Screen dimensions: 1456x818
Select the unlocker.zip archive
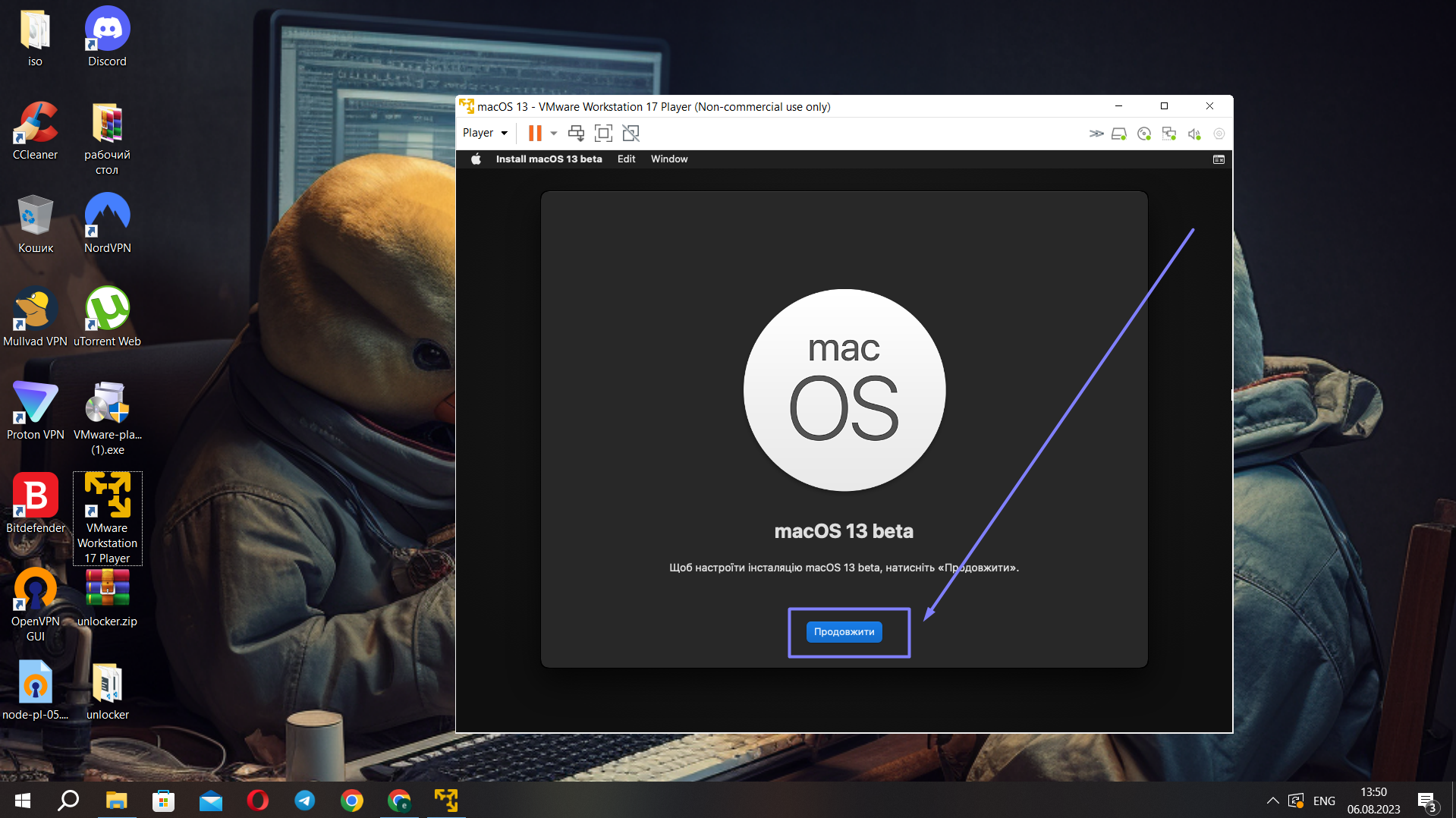pos(107,599)
